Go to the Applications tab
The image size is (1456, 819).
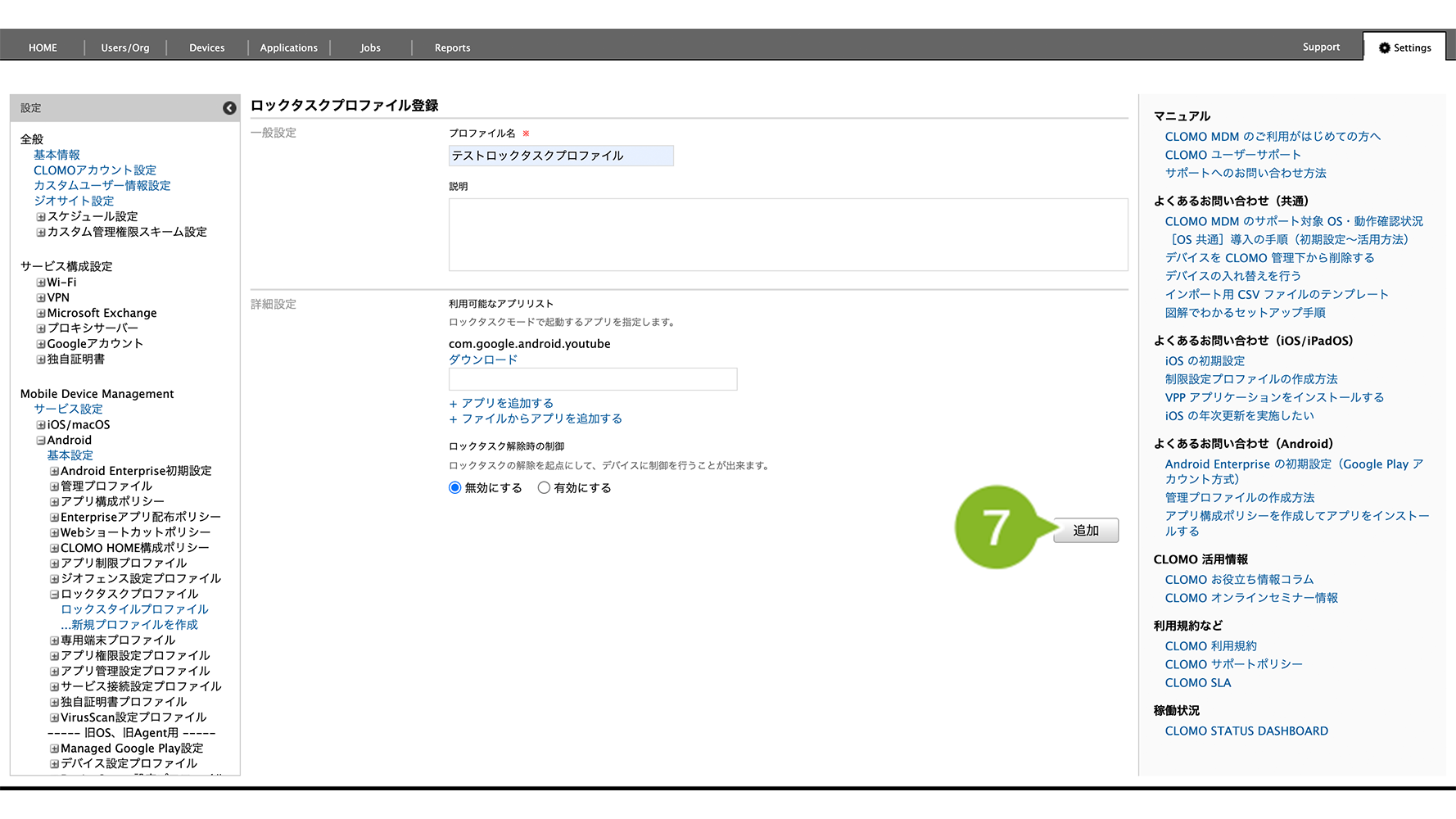tap(288, 48)
